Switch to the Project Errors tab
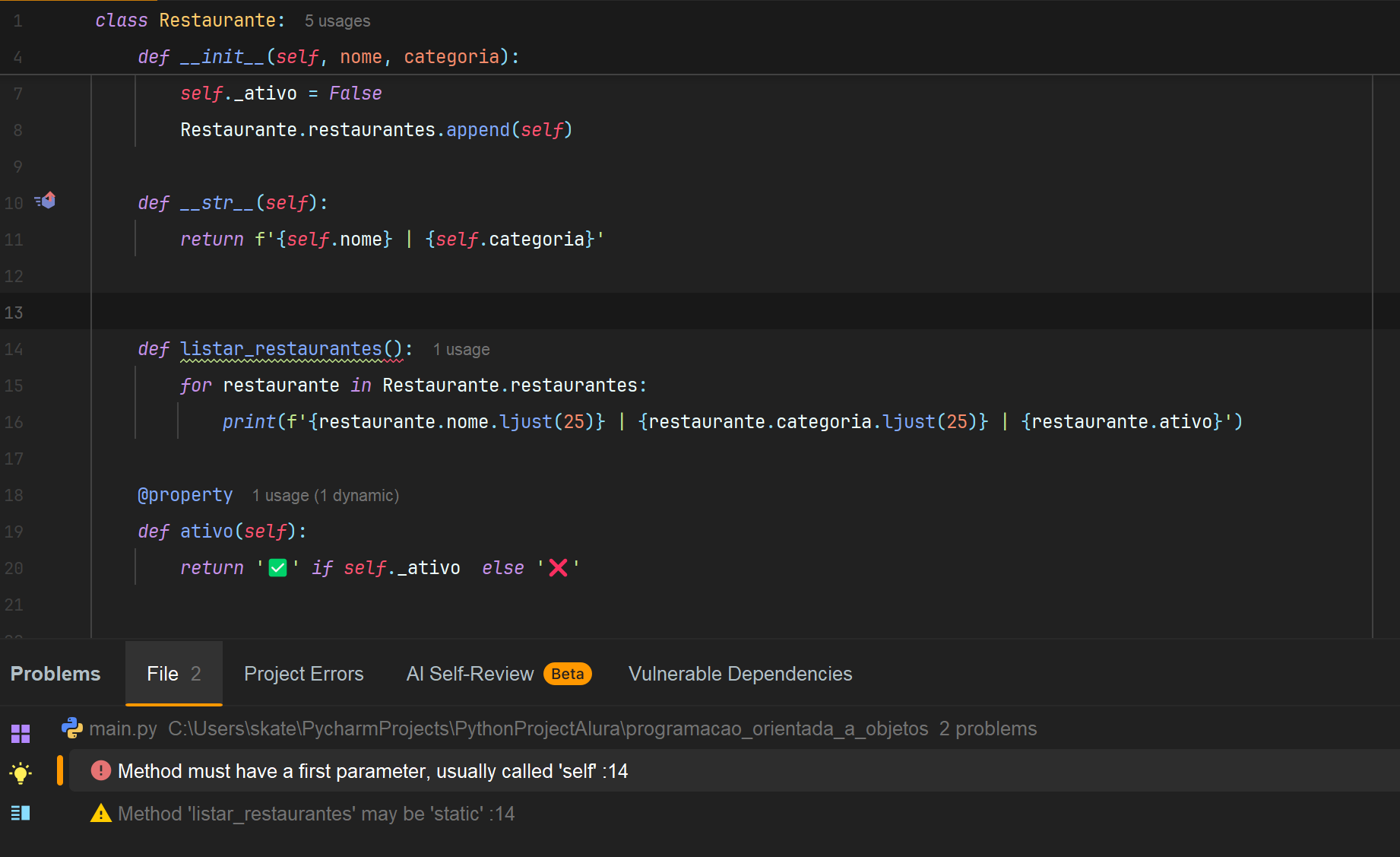Screen dimensions: 1400x857 pos(303,674)
